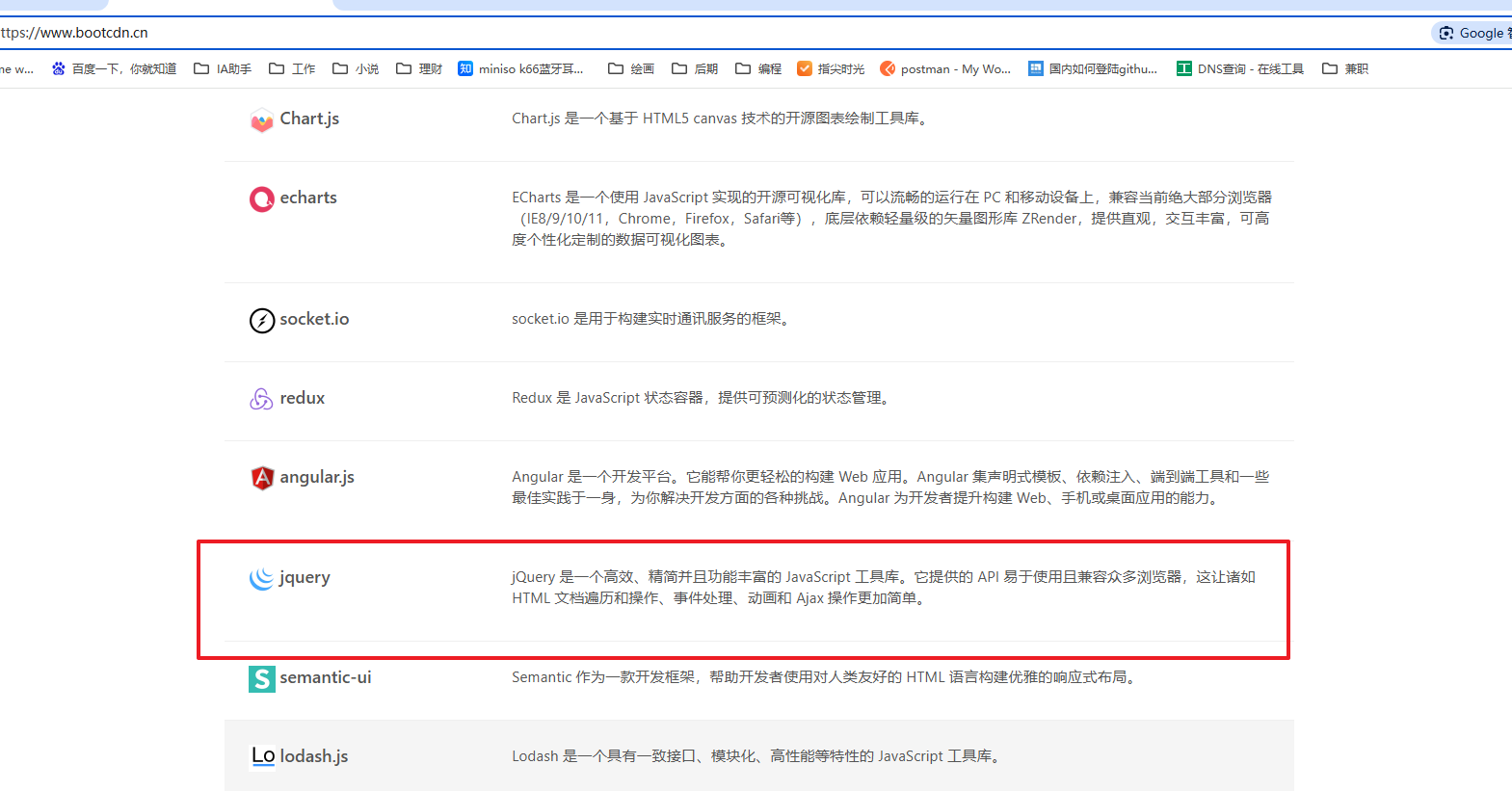The image size is (1512, 791).
Task: Click the ECharts description paragraph
Action: point(892,219)
